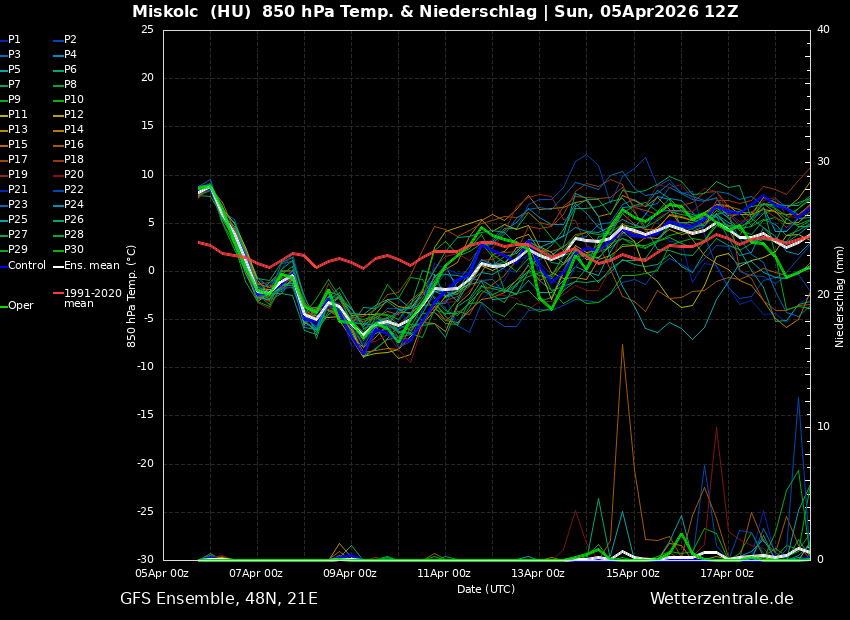850x620 pixels.
Task: Click the Wetterzentrale.de link text
Action: 721,599
